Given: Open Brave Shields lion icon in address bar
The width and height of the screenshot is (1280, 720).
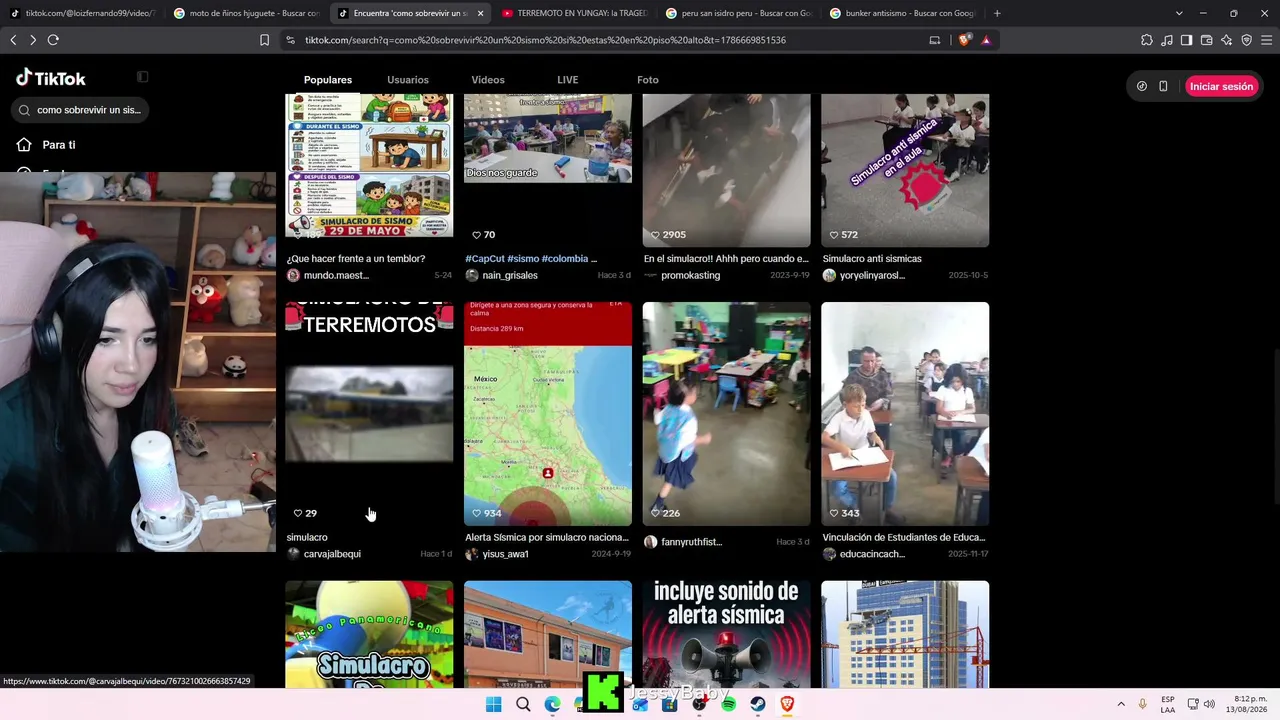Looking at the screenshot, I should point(964,40).
